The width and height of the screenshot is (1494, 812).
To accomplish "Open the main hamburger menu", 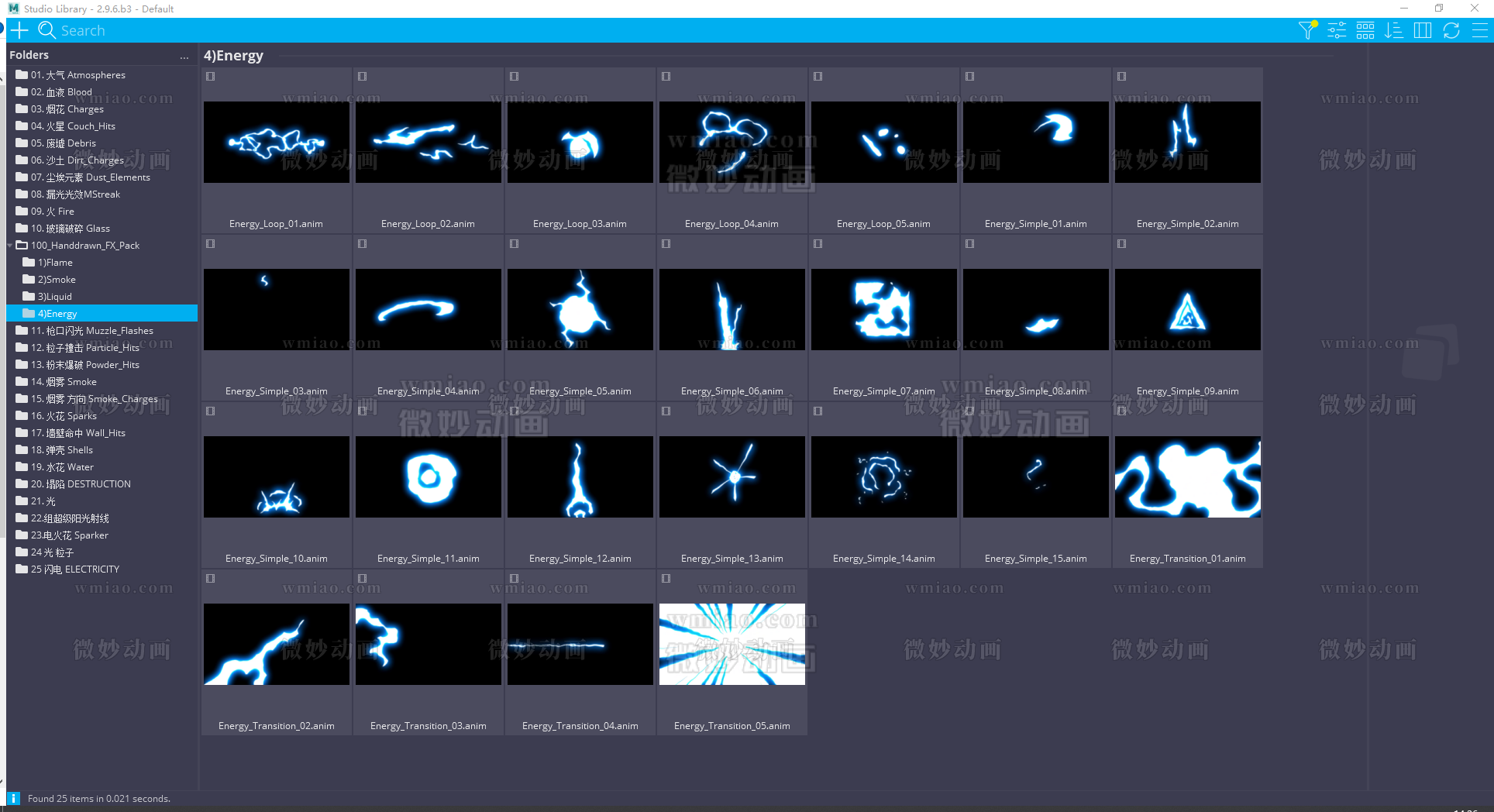I will click(1480, 29).
